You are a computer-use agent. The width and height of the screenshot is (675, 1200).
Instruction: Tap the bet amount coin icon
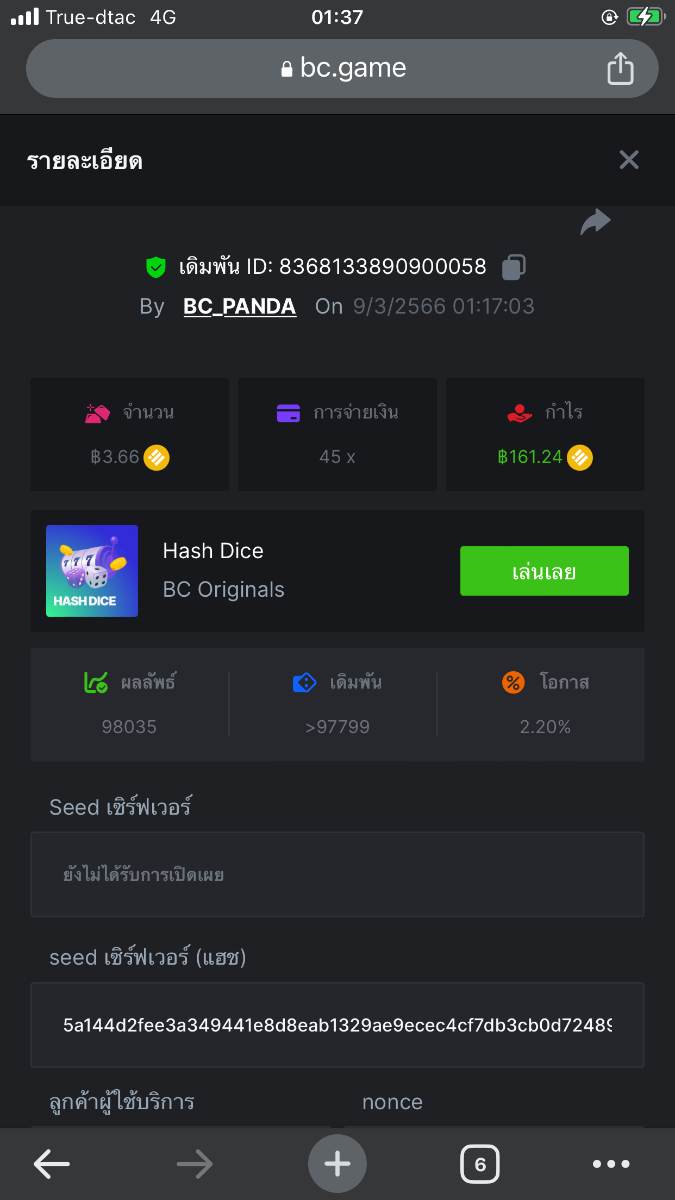pos(156,458)
